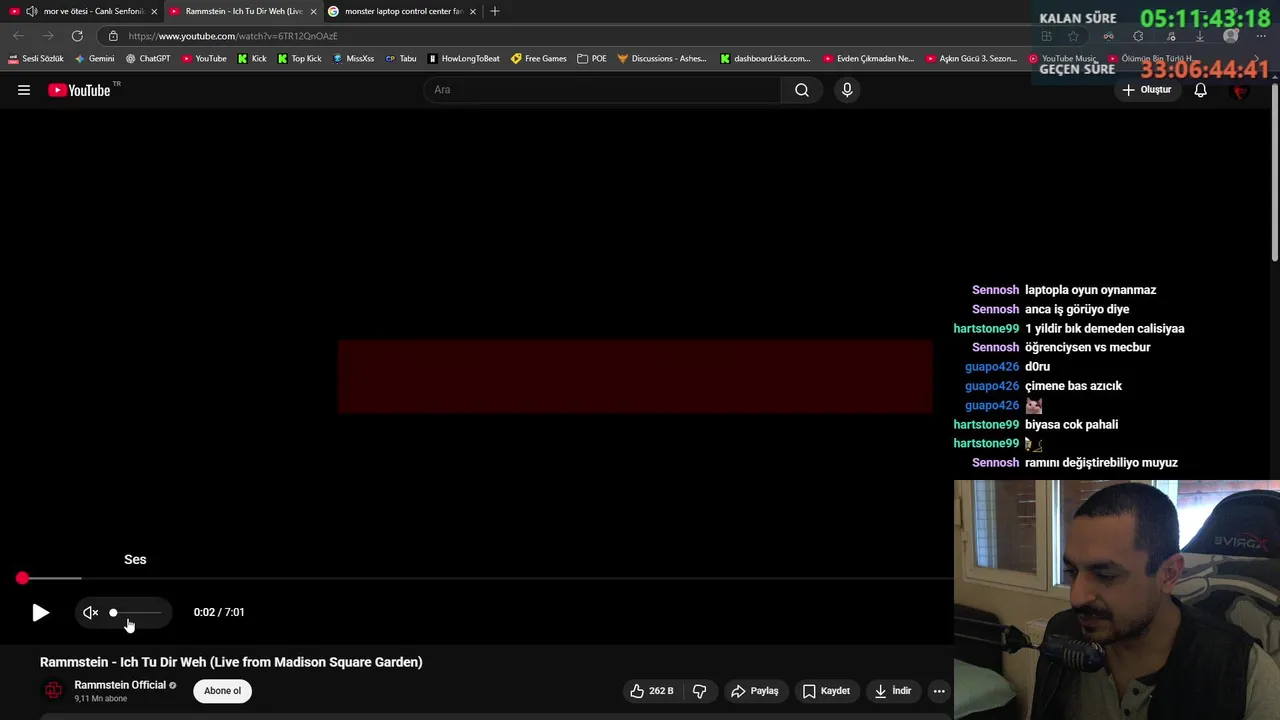
Task: Open the browser profile avatar
Action: [1231, 36]
